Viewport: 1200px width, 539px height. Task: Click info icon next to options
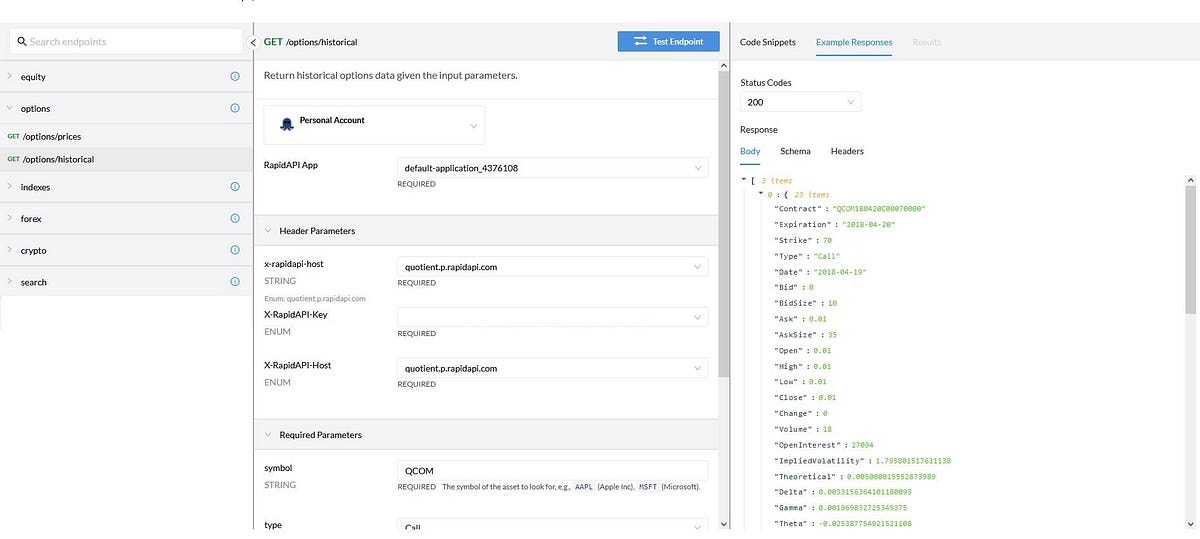click(x=235, y=108)
